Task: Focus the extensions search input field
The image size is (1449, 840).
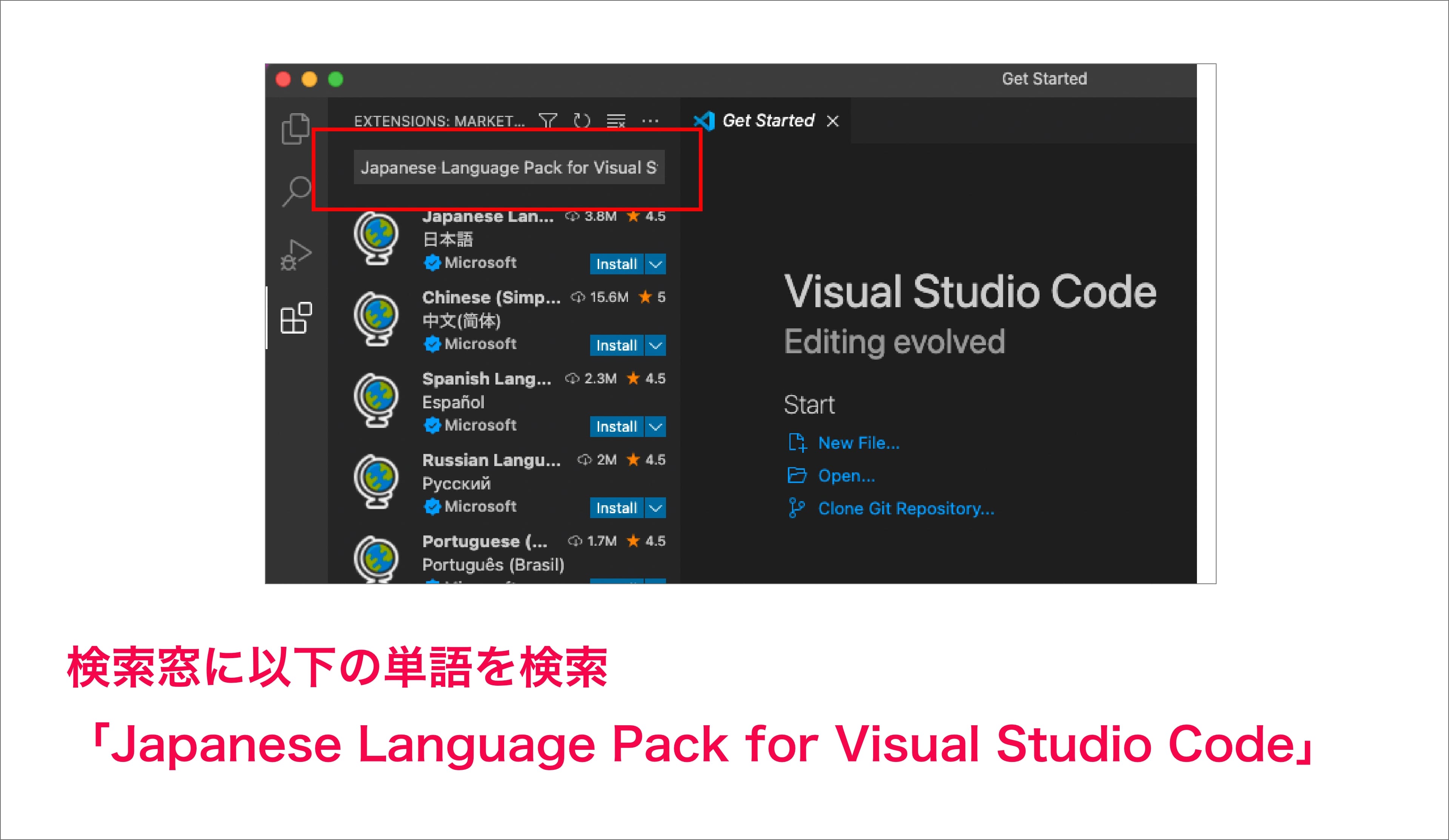Action: pos(509,167)
